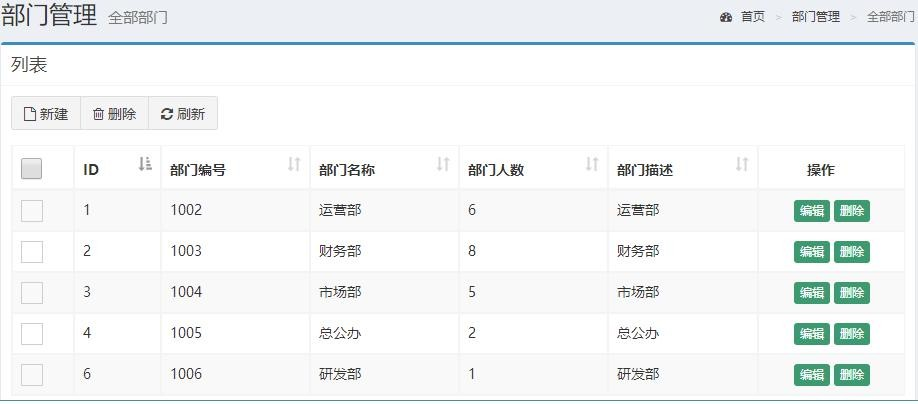Edit the 财务部 department row
Screen dimensions: 918x404
(x=811, y=252)
